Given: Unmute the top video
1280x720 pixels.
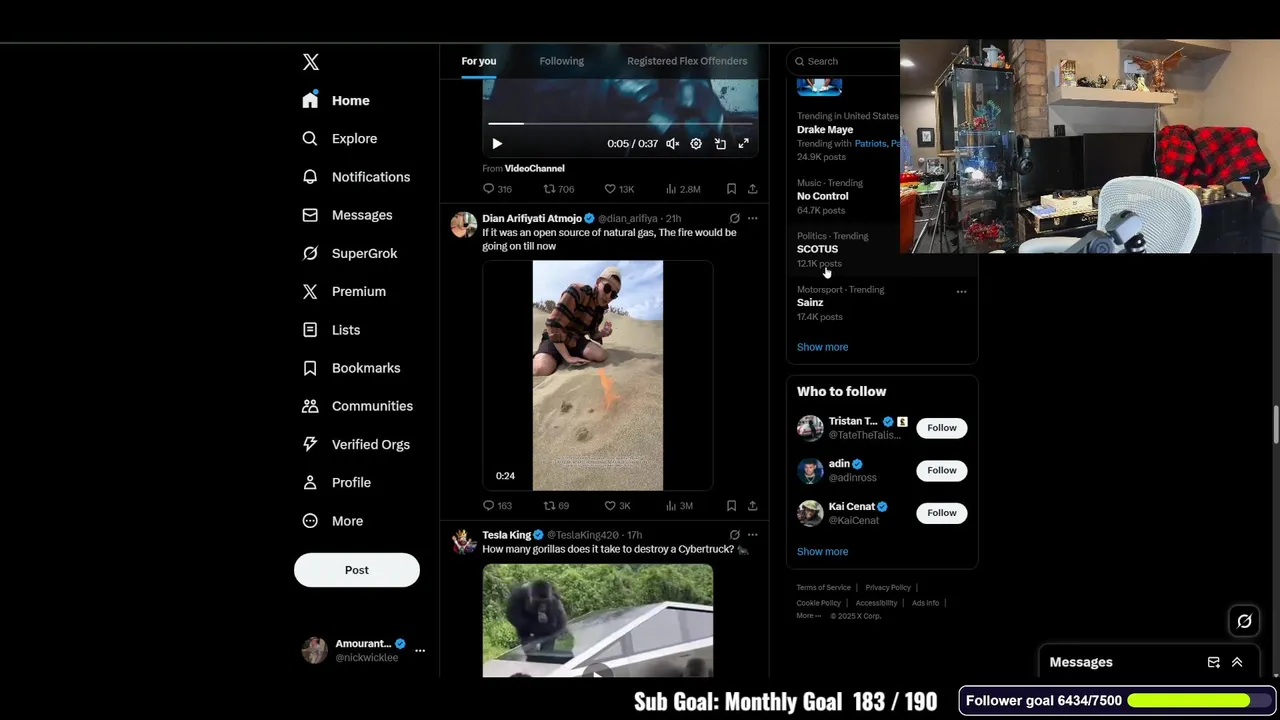Looking at the screenshot, I should (673, 144).
